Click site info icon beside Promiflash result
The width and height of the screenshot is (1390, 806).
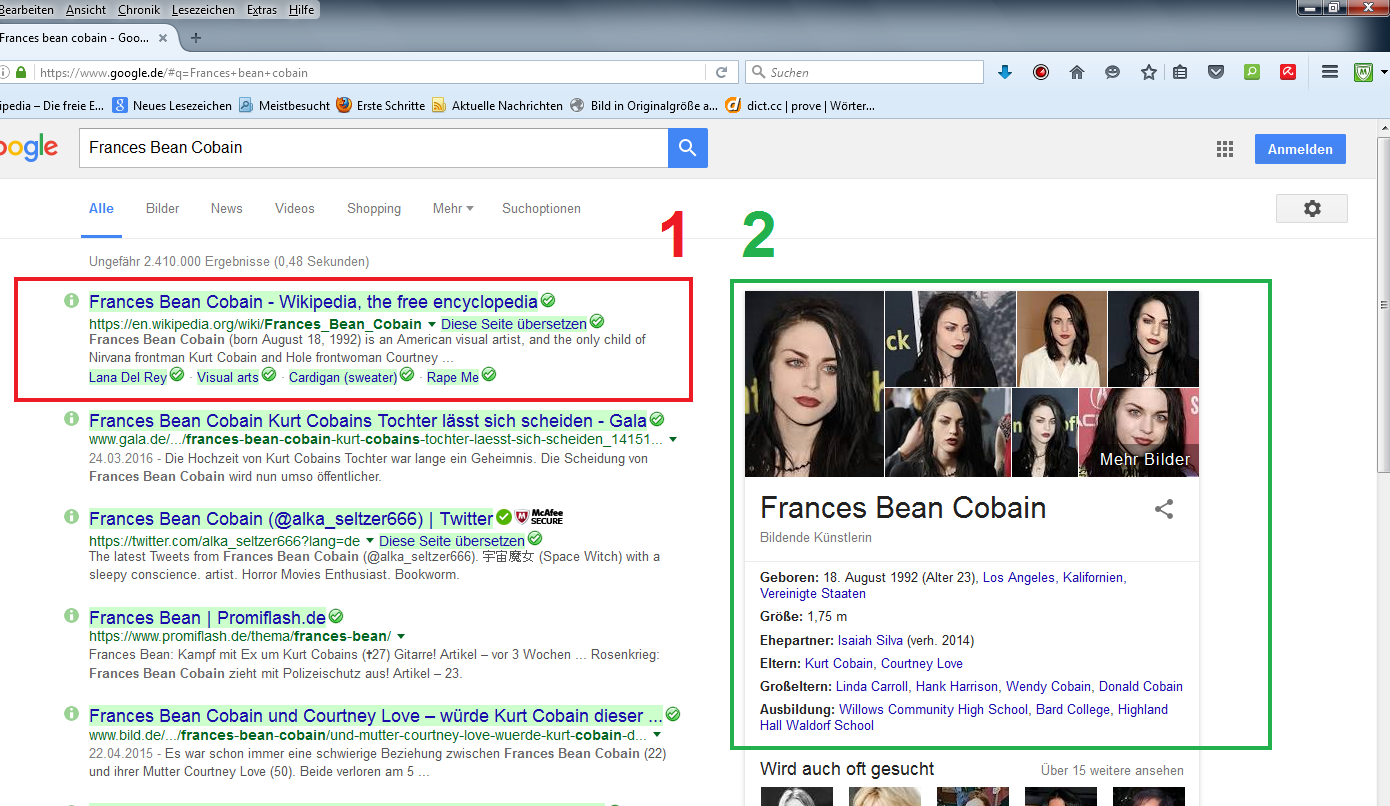(x=71, y=616)
